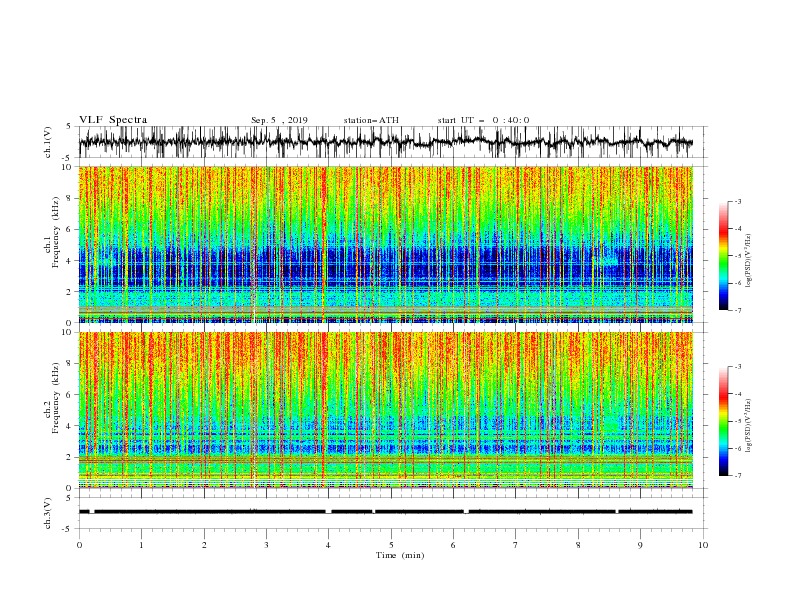Click the '10' tick on time axis
The width and height of the screenshot is (792, 612).
703,545
